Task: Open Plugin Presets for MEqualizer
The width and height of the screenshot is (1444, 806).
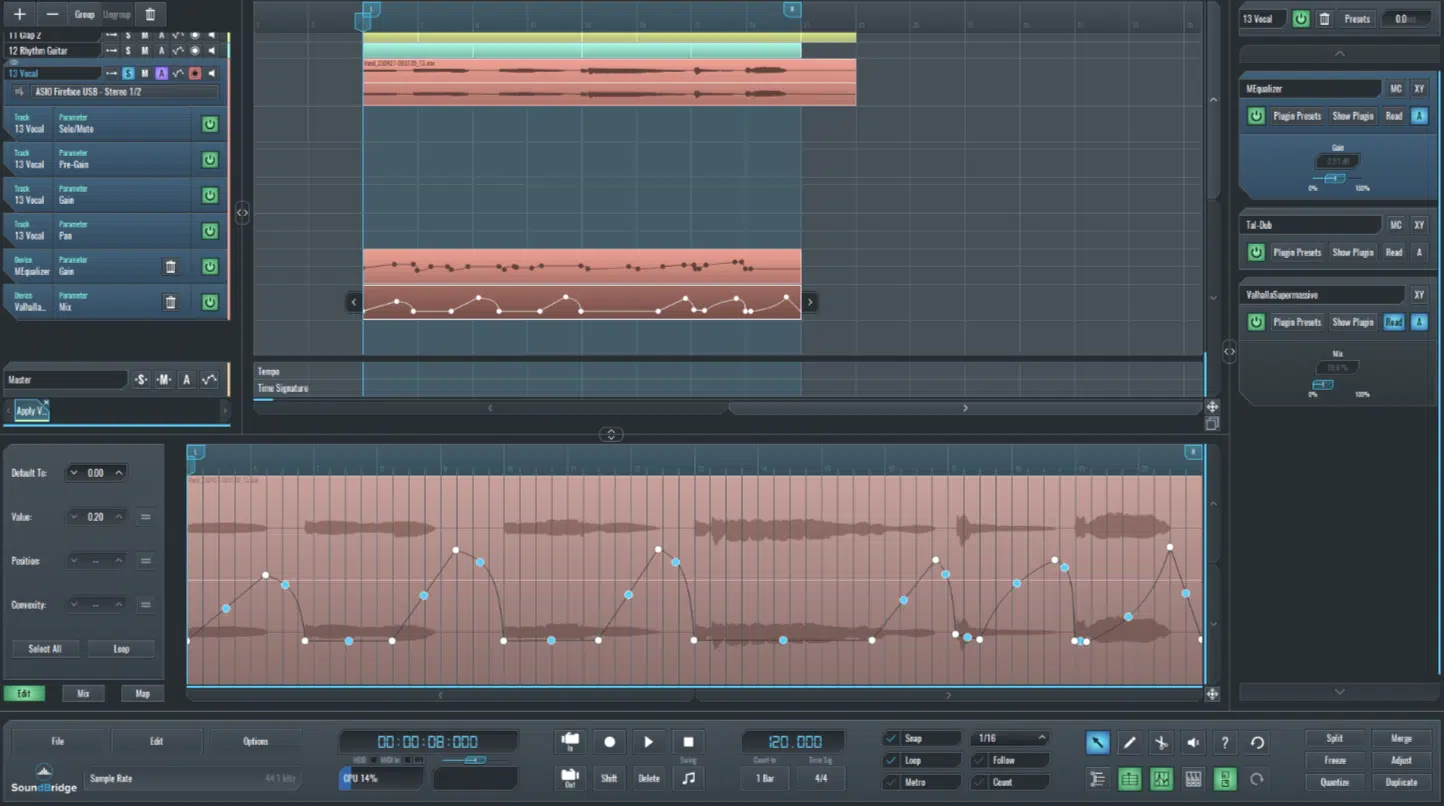Action: coord(1297,116)
